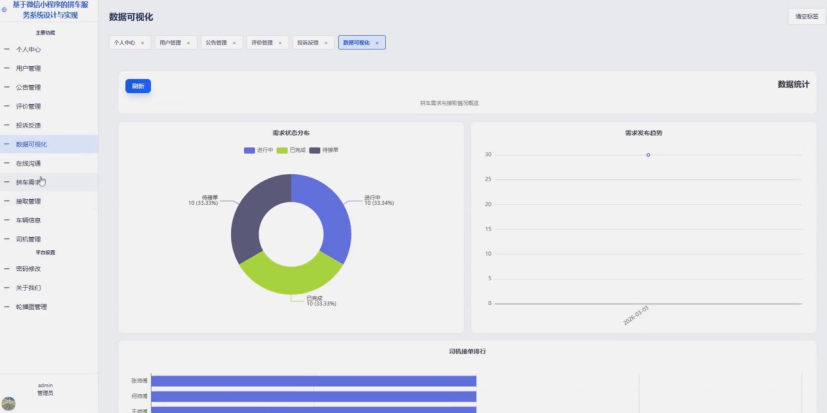Image resolution: width=827 pixels, height=413 pixels.
Task: Click the admin username in the sidebar footer
Action: [x=45, y=386]
